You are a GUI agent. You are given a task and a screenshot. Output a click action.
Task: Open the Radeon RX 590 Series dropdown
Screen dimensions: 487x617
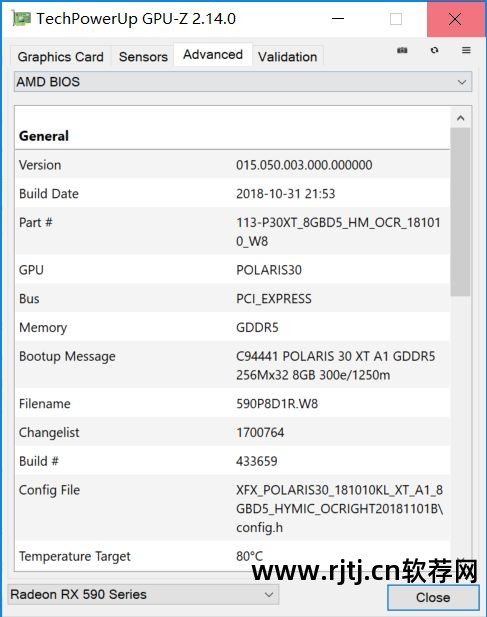click(x=143, y=594)
